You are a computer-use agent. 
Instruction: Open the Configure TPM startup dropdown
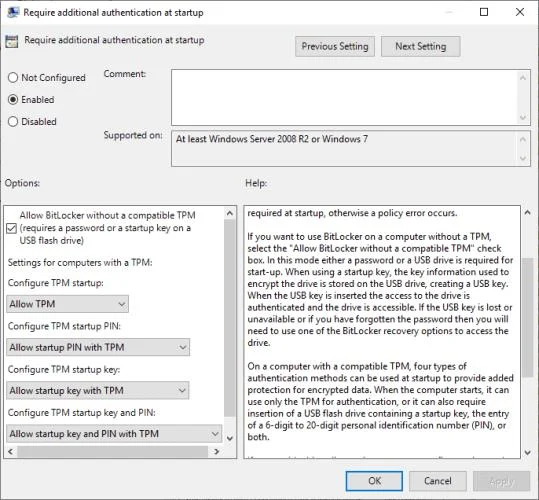tap(67, 304)
